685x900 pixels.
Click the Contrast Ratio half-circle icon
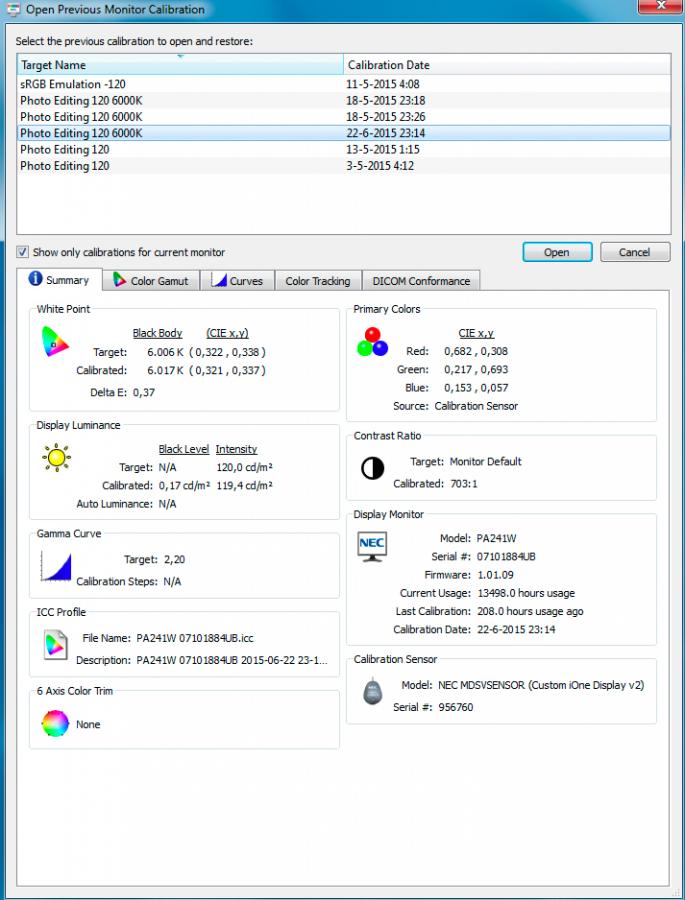pyautogui.click(x=372, y=468)
